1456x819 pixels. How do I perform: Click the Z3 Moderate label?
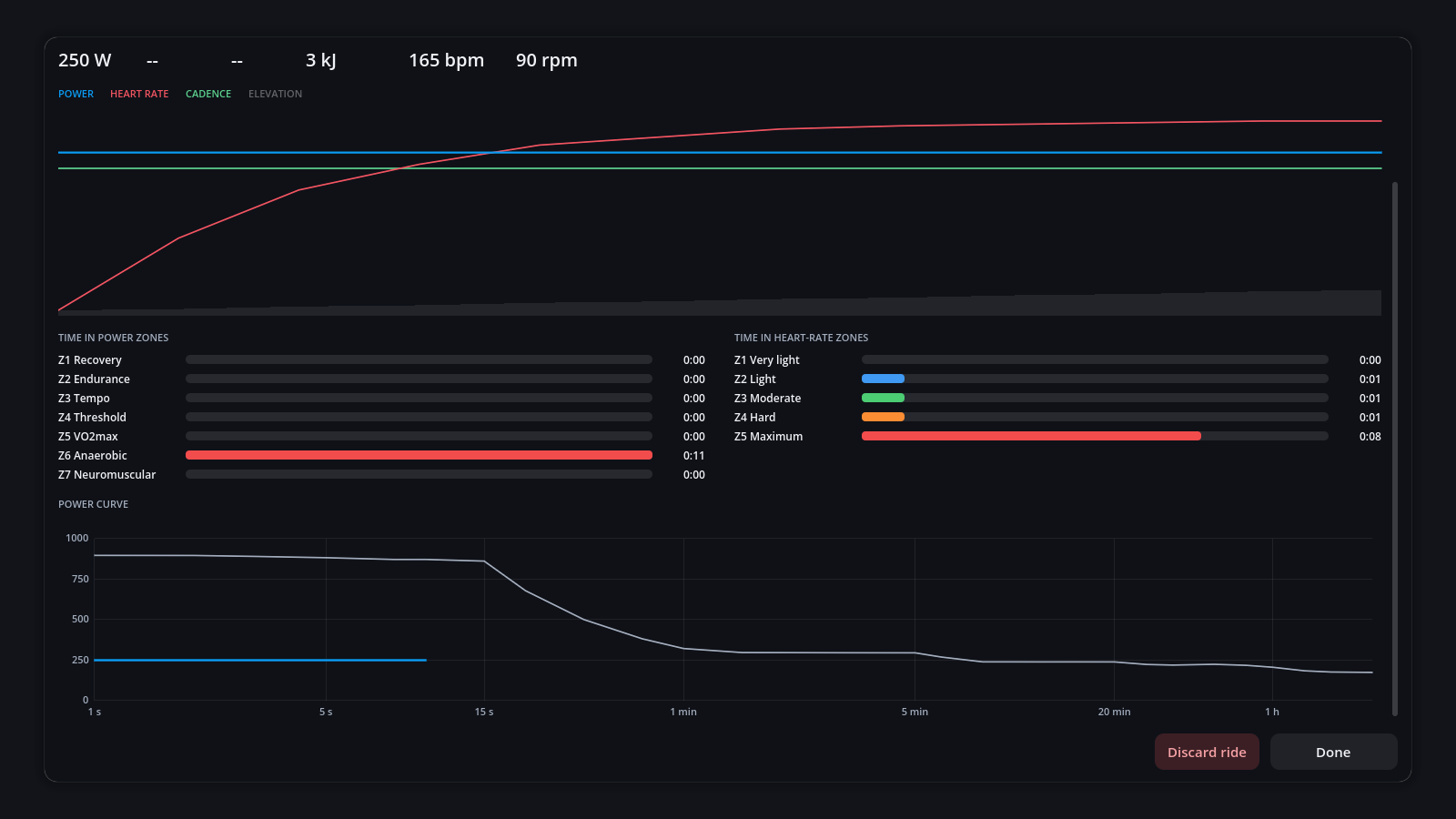pos(768,399)
